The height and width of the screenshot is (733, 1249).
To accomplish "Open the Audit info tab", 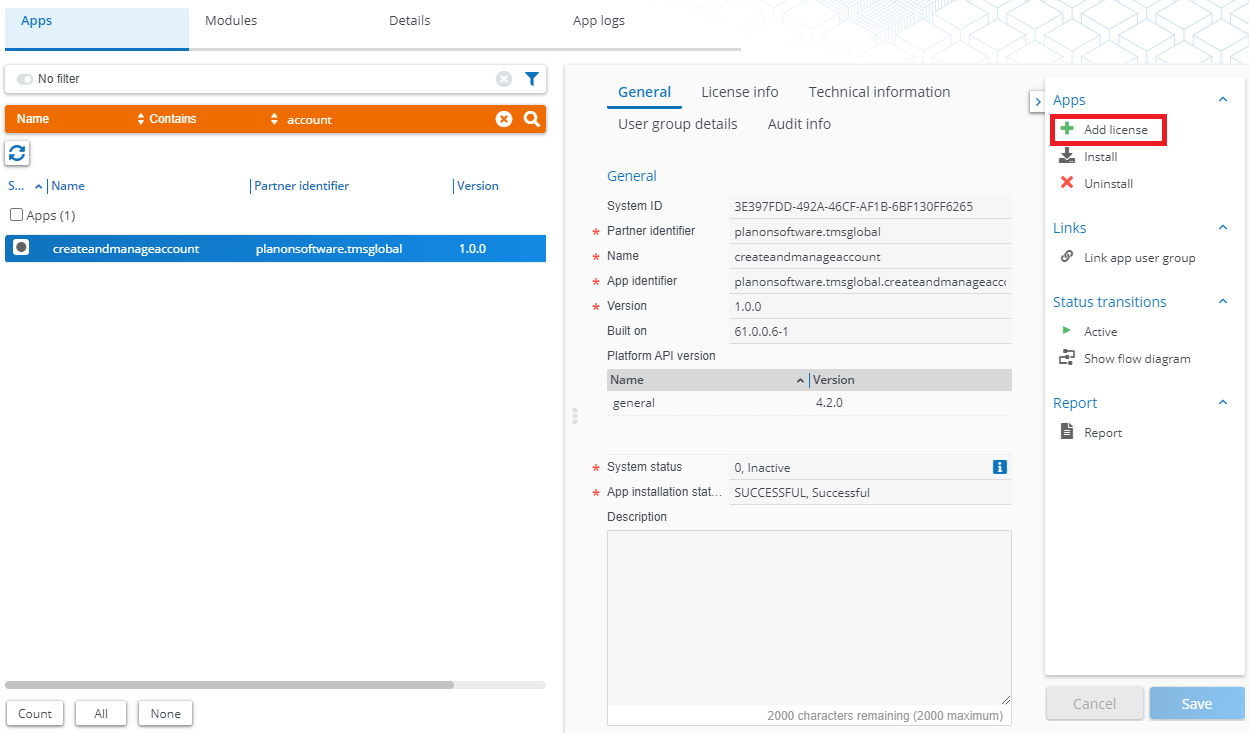I will coord(799,124).
